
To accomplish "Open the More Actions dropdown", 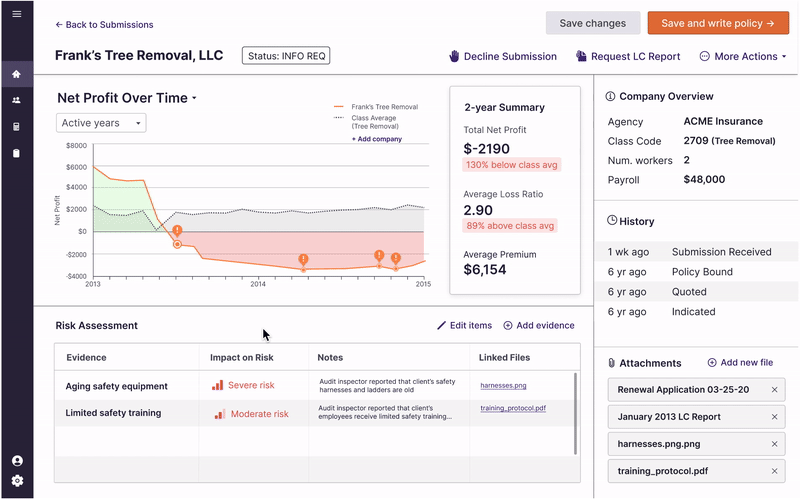I will pyautogui.click(x=744, y=57).
